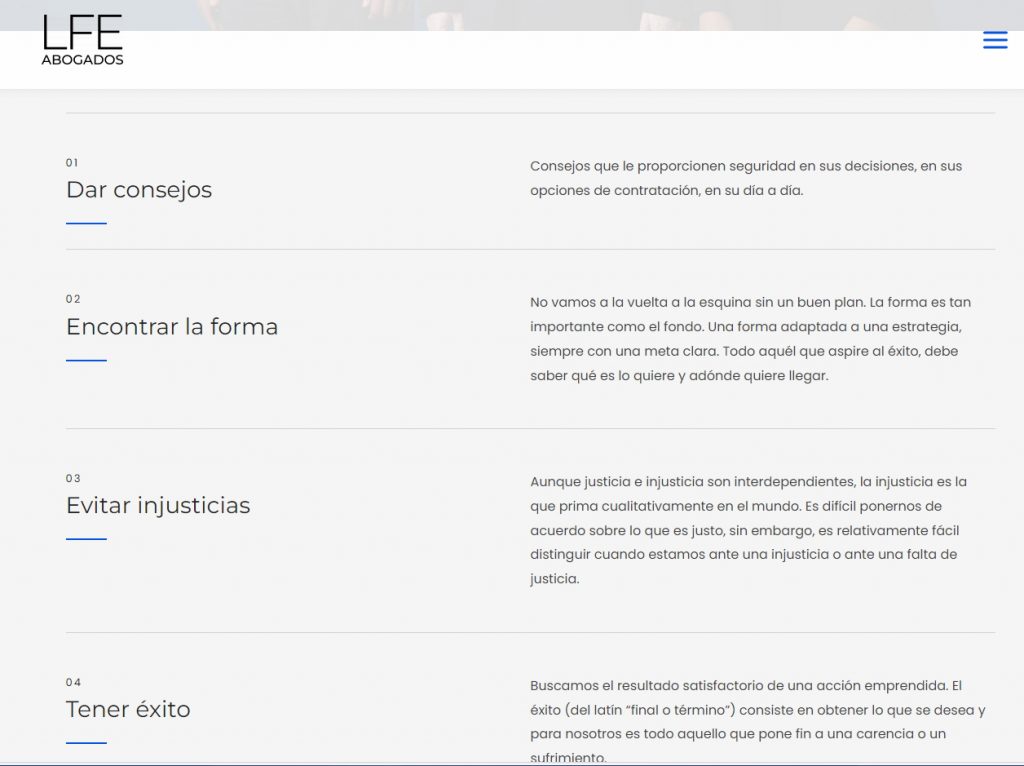Click the section number 01 label
This screenshot has width=1024, height=766.
(x=72, y=163)
